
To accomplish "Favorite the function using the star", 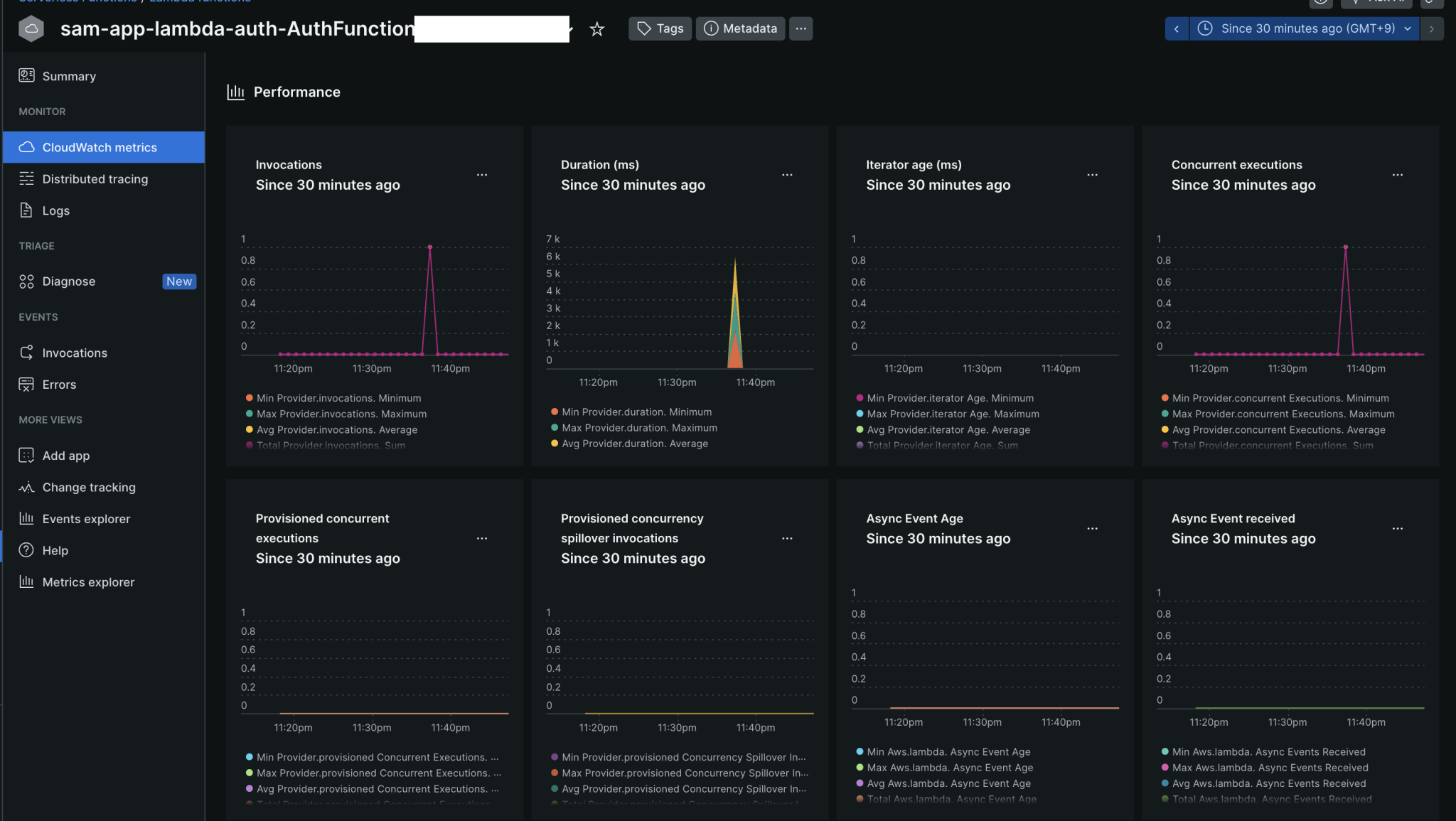I will (x=596, y=29).
